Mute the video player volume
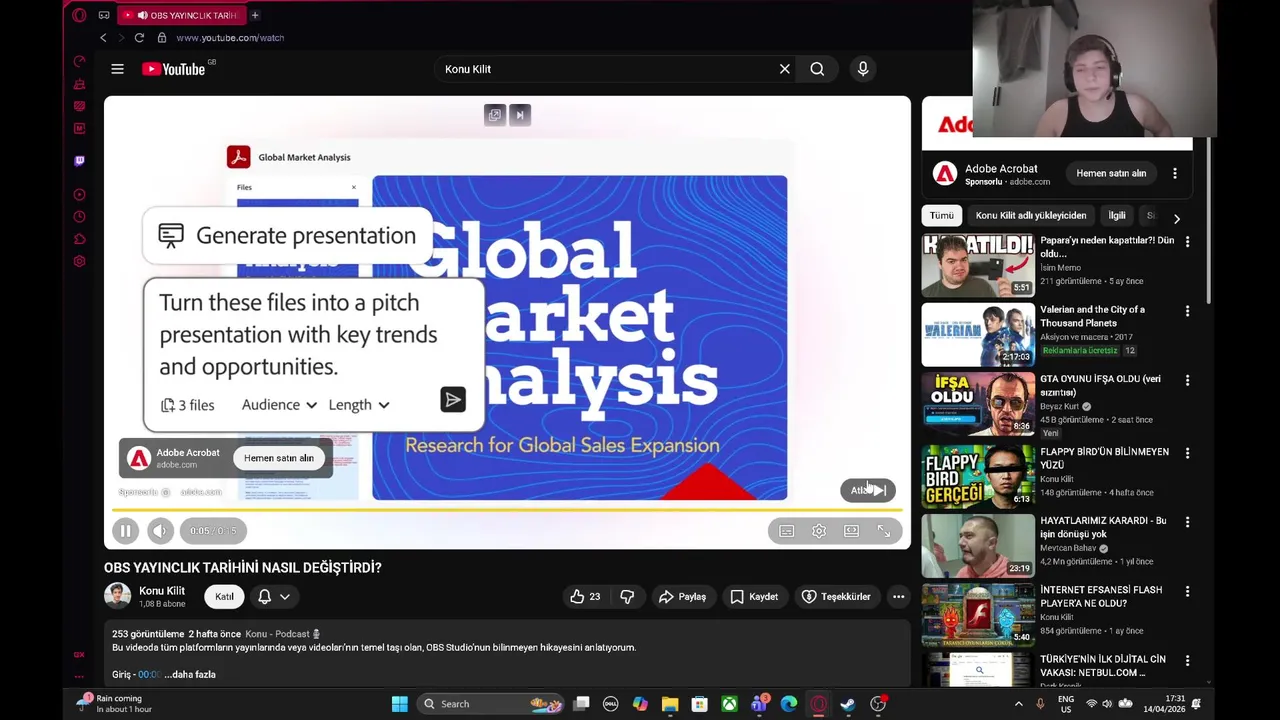Image resolution: width=1280 pixels, height=720 pixels. click(159, 531)
